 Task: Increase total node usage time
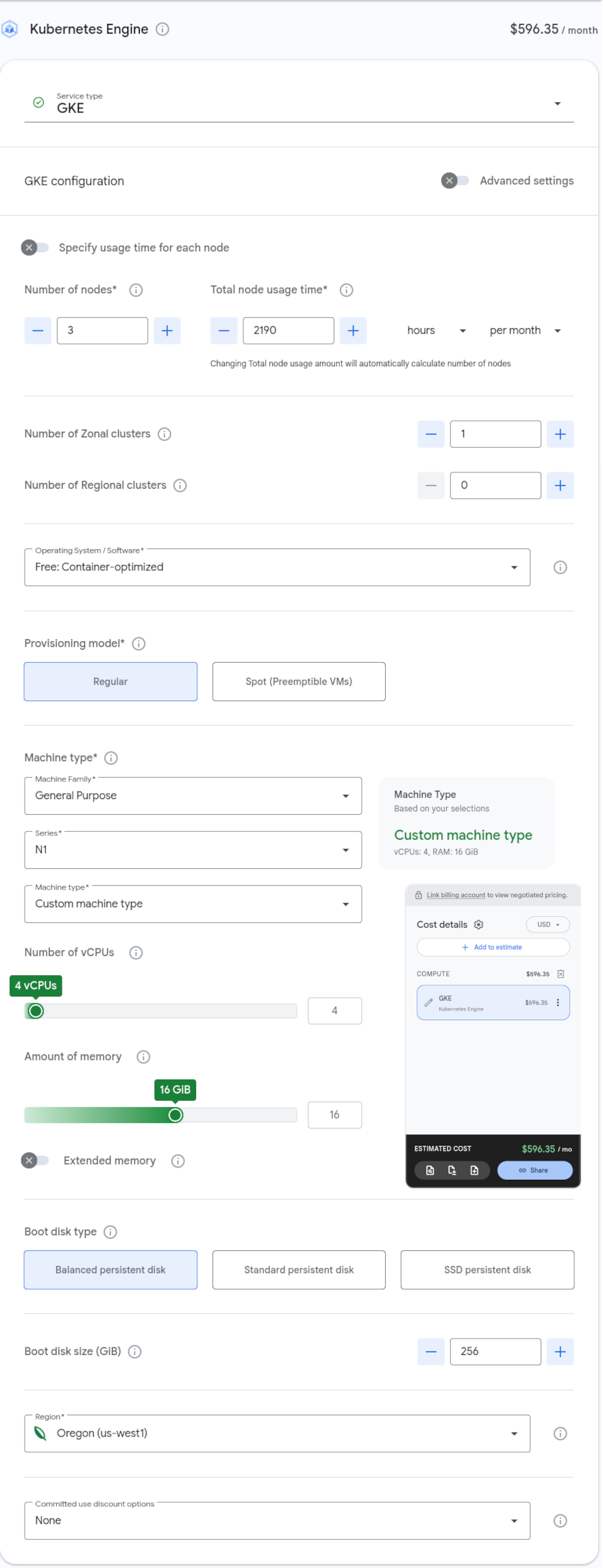pos(354,331)
